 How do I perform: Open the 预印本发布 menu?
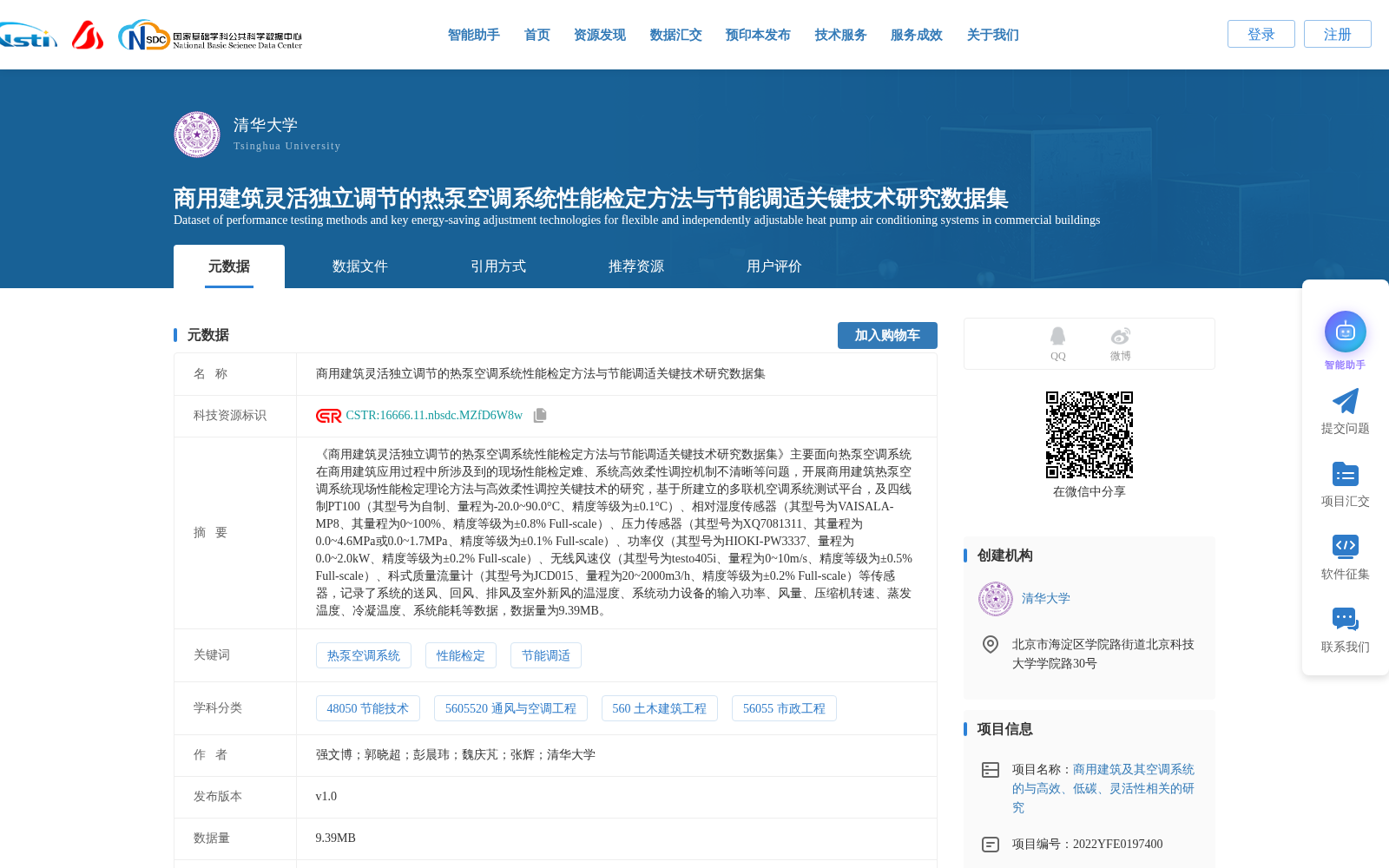point(758,35)
